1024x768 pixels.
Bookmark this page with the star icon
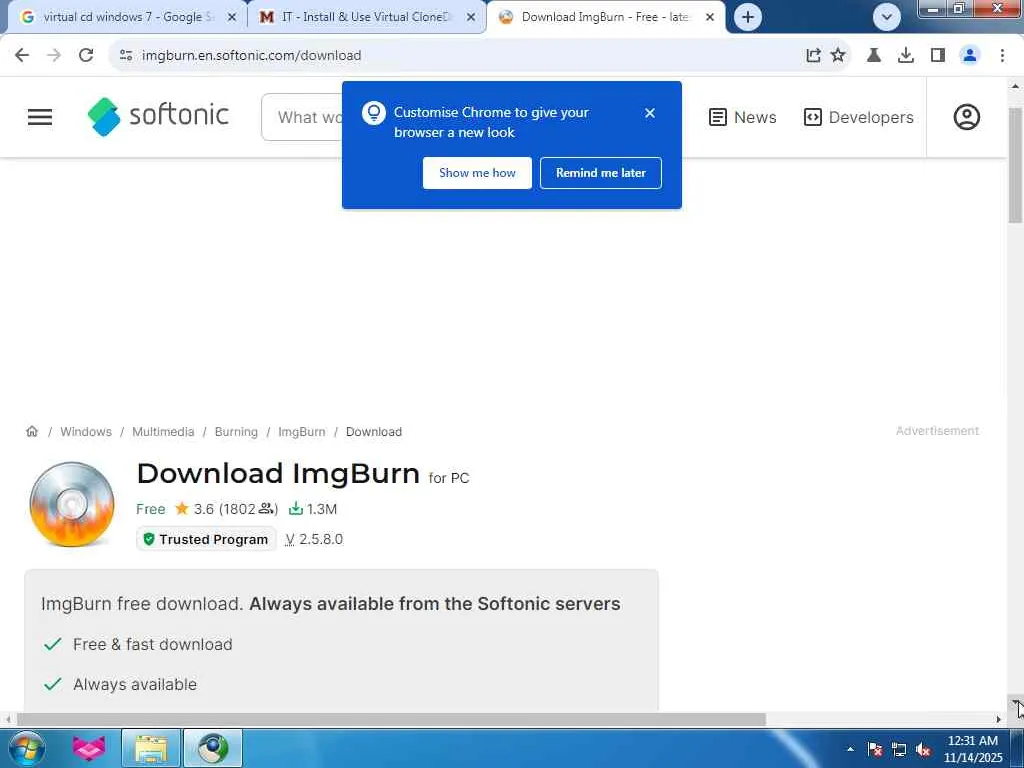pos(838,56)
